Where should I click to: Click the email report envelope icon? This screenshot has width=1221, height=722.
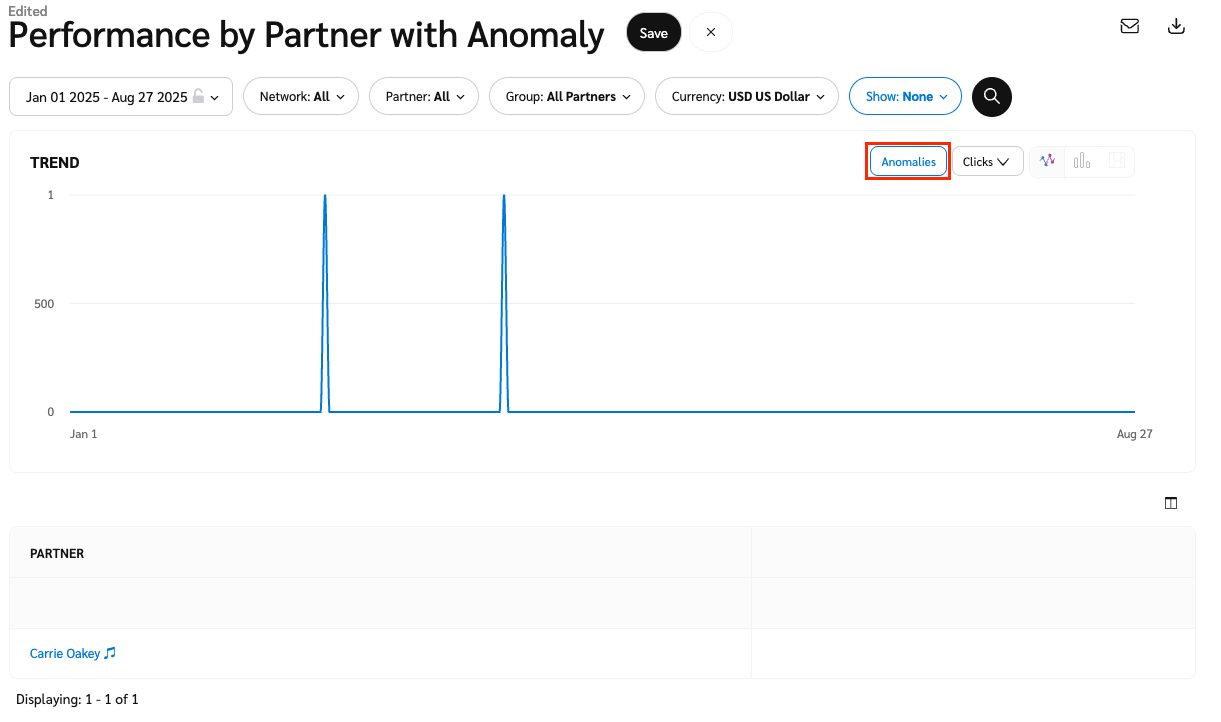[1130, 27]
